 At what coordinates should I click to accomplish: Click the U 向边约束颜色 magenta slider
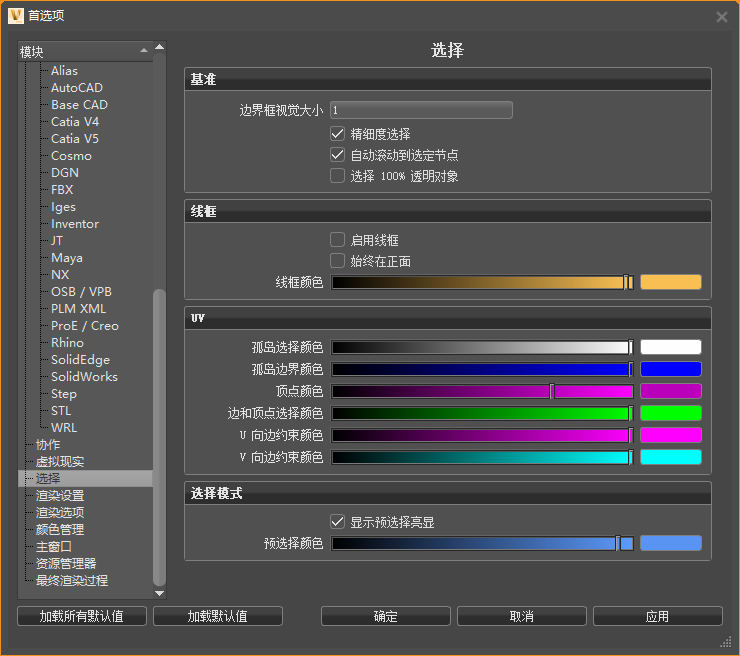482,435
